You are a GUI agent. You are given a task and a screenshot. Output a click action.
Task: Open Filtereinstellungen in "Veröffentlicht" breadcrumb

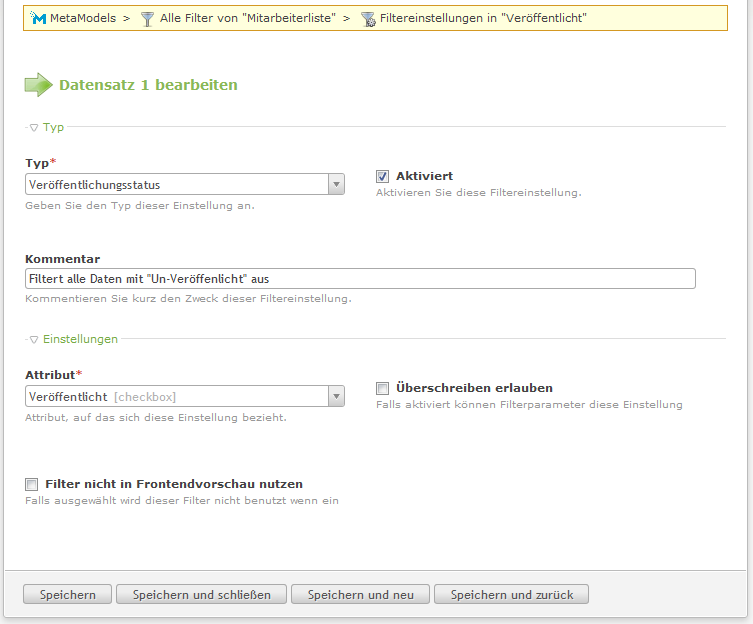(x=483, y=18)
